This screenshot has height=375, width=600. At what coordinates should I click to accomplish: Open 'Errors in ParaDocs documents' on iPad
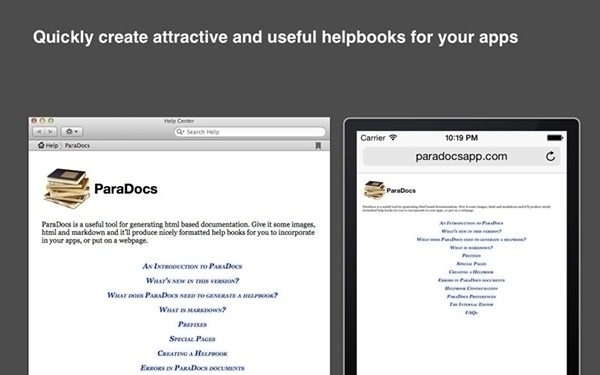click(471, 280)
